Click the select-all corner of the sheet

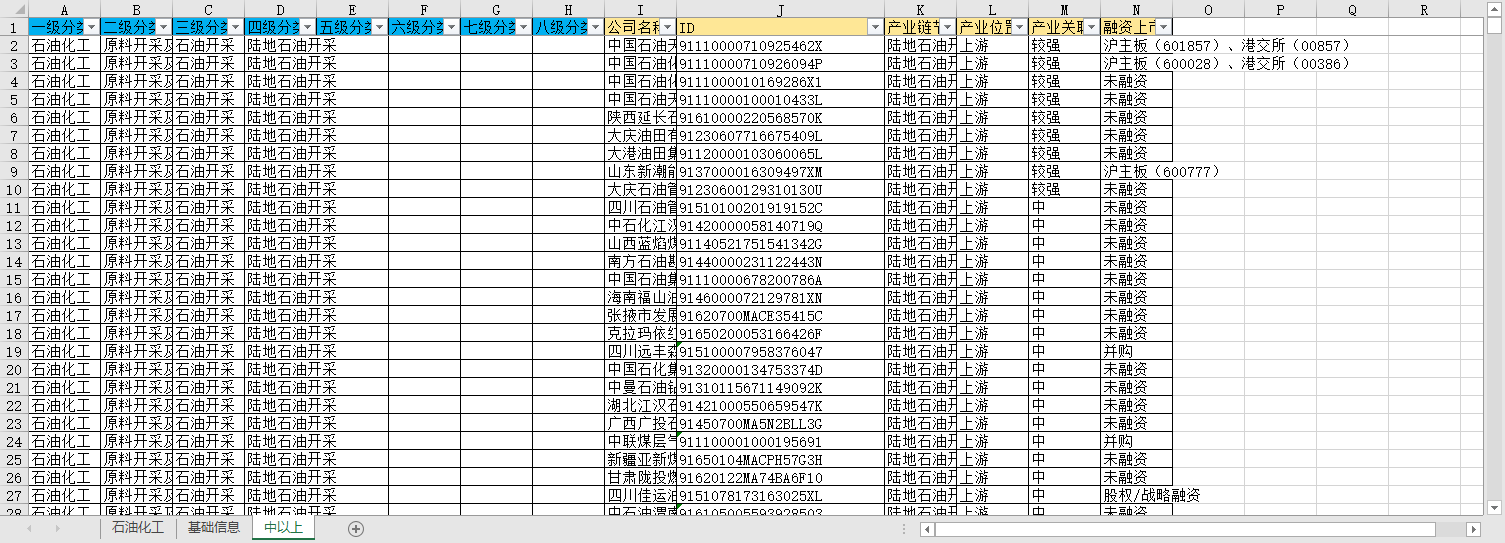point(14,9)
